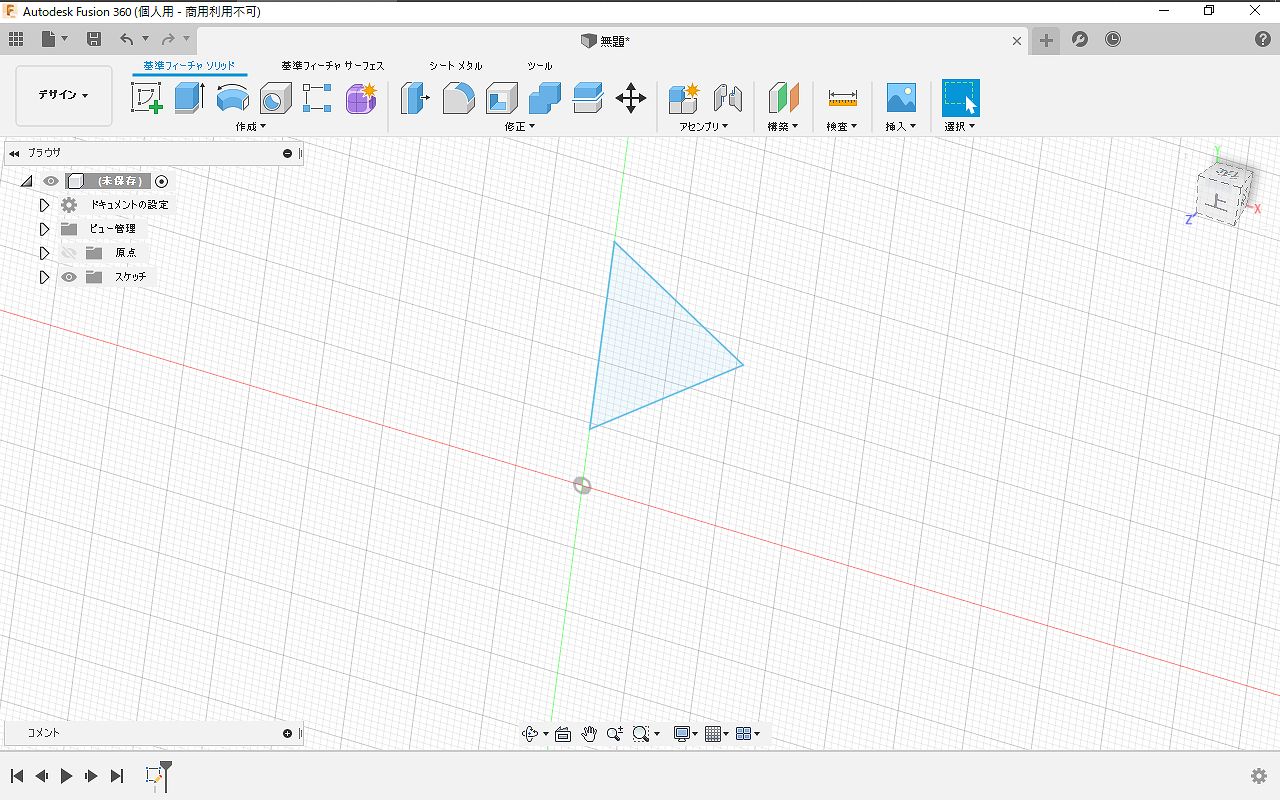Select the Joint tool
1280x800 pixels.
727,98
